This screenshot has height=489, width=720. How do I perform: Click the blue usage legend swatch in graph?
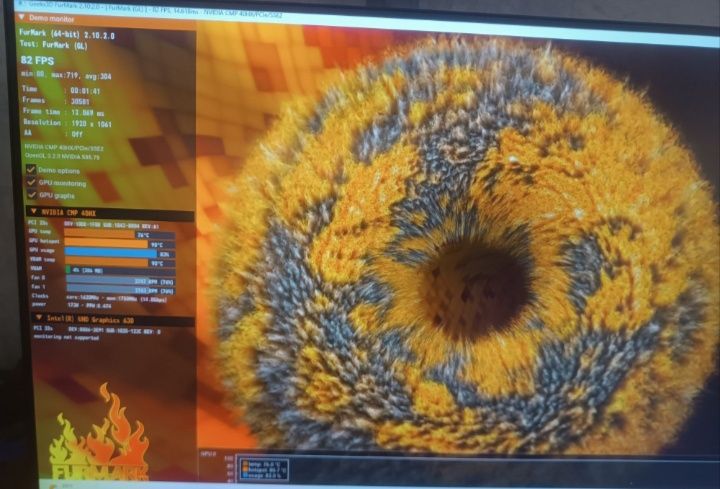[245, 476]
